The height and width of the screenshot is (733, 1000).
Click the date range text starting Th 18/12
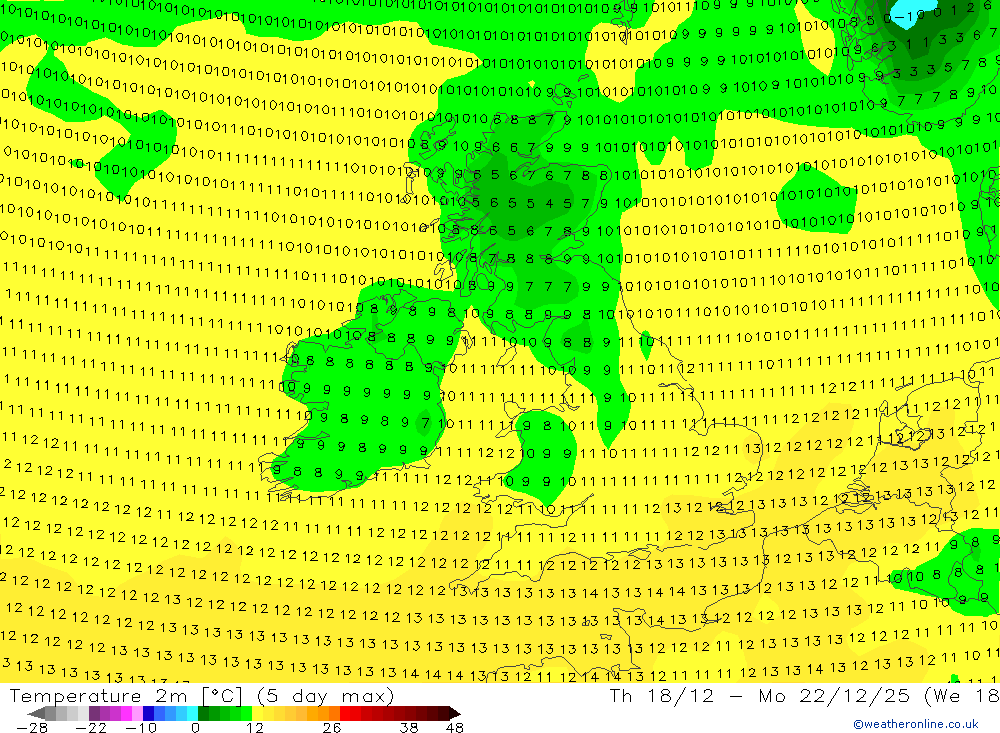tap(804, 696)
